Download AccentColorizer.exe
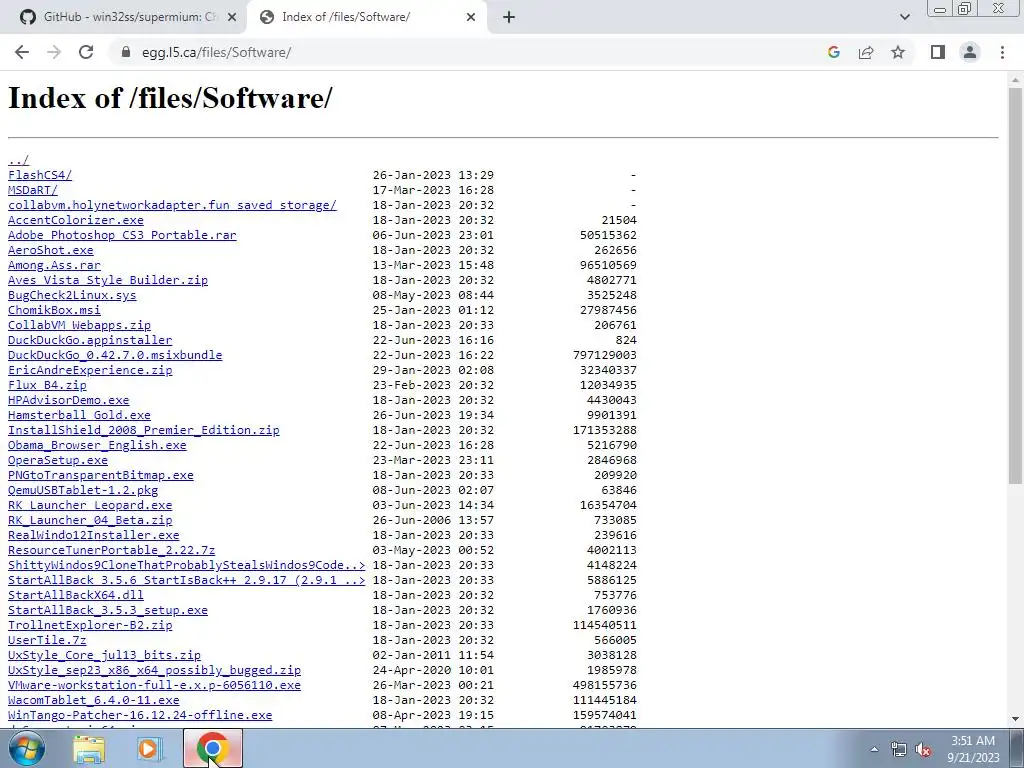Image resolution: width=1024 pixels, height=768 pixels. coord(76,220)
